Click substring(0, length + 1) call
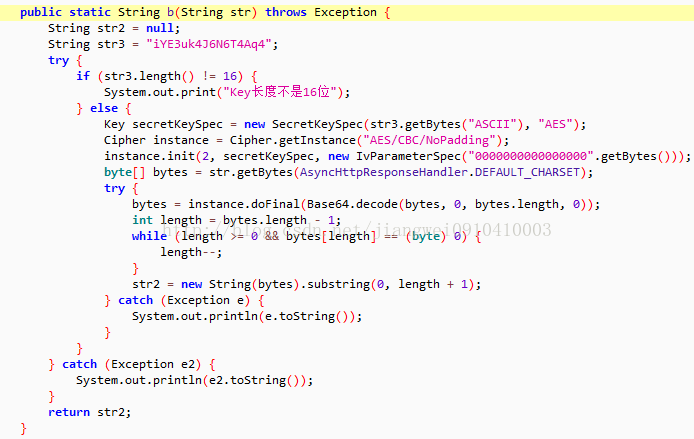The width and height of the screenshot is (694, 439). 391,284
